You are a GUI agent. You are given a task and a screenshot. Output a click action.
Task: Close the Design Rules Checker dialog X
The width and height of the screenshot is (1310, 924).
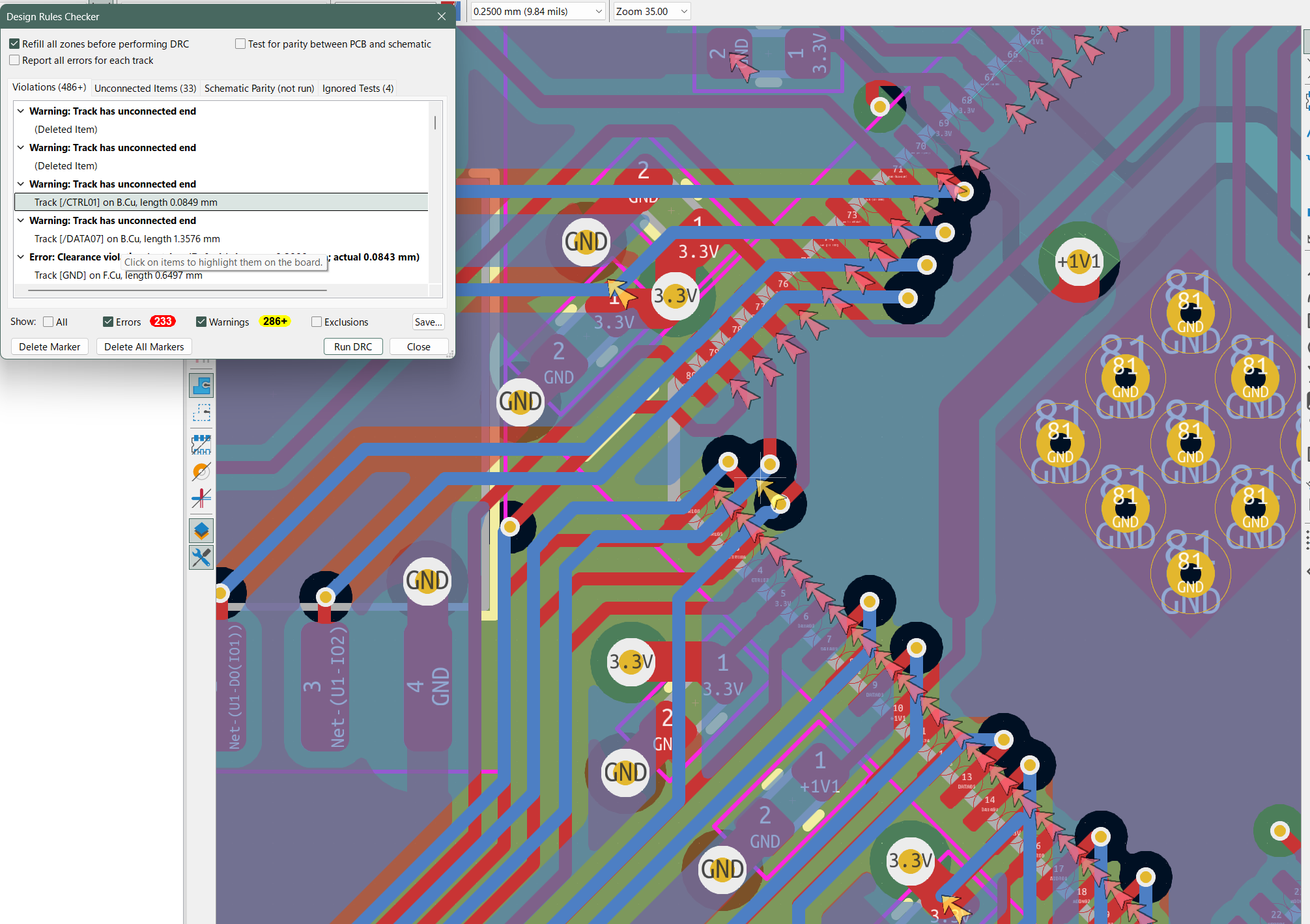pyautogui.click(x=442, y=16)
